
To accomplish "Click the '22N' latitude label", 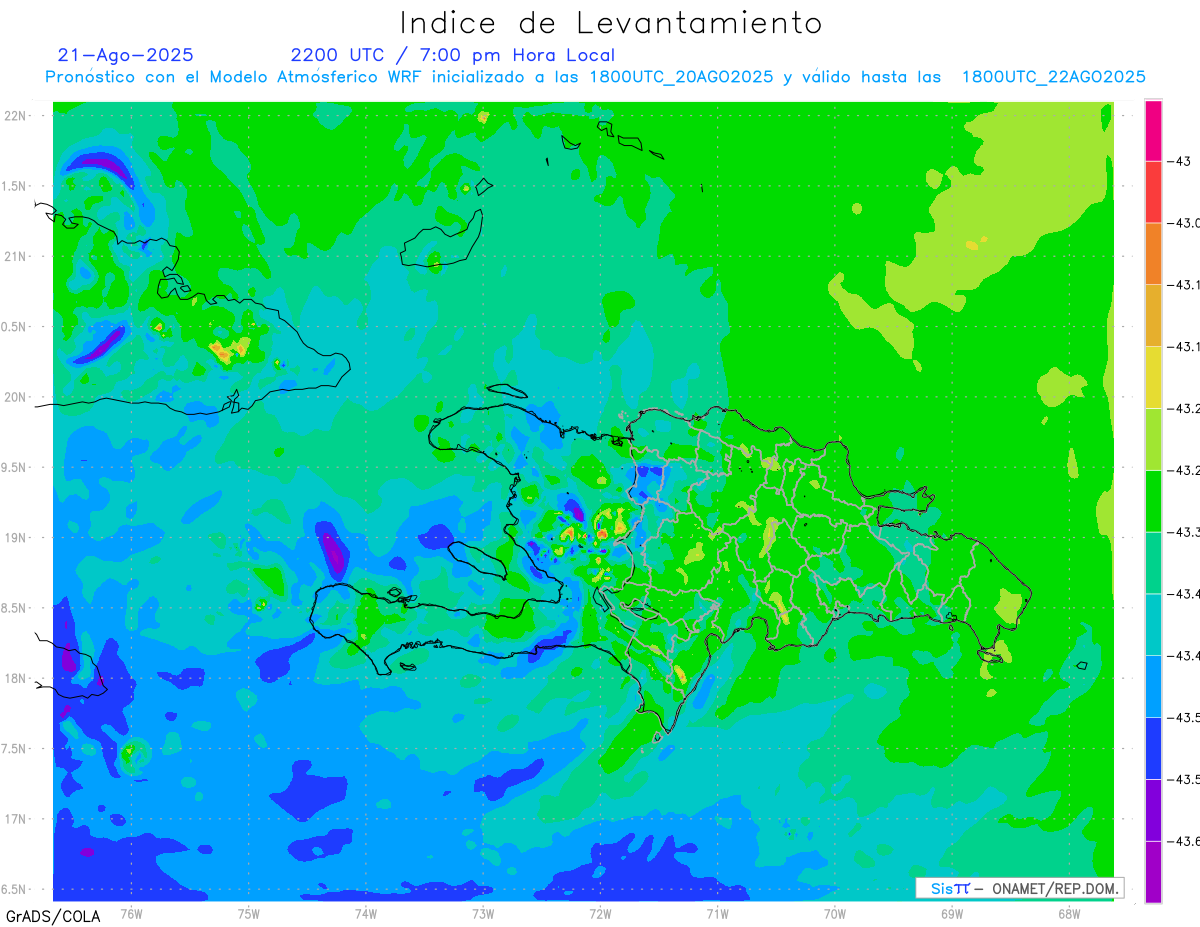I will pyautogui.click(x=17, y=116).
